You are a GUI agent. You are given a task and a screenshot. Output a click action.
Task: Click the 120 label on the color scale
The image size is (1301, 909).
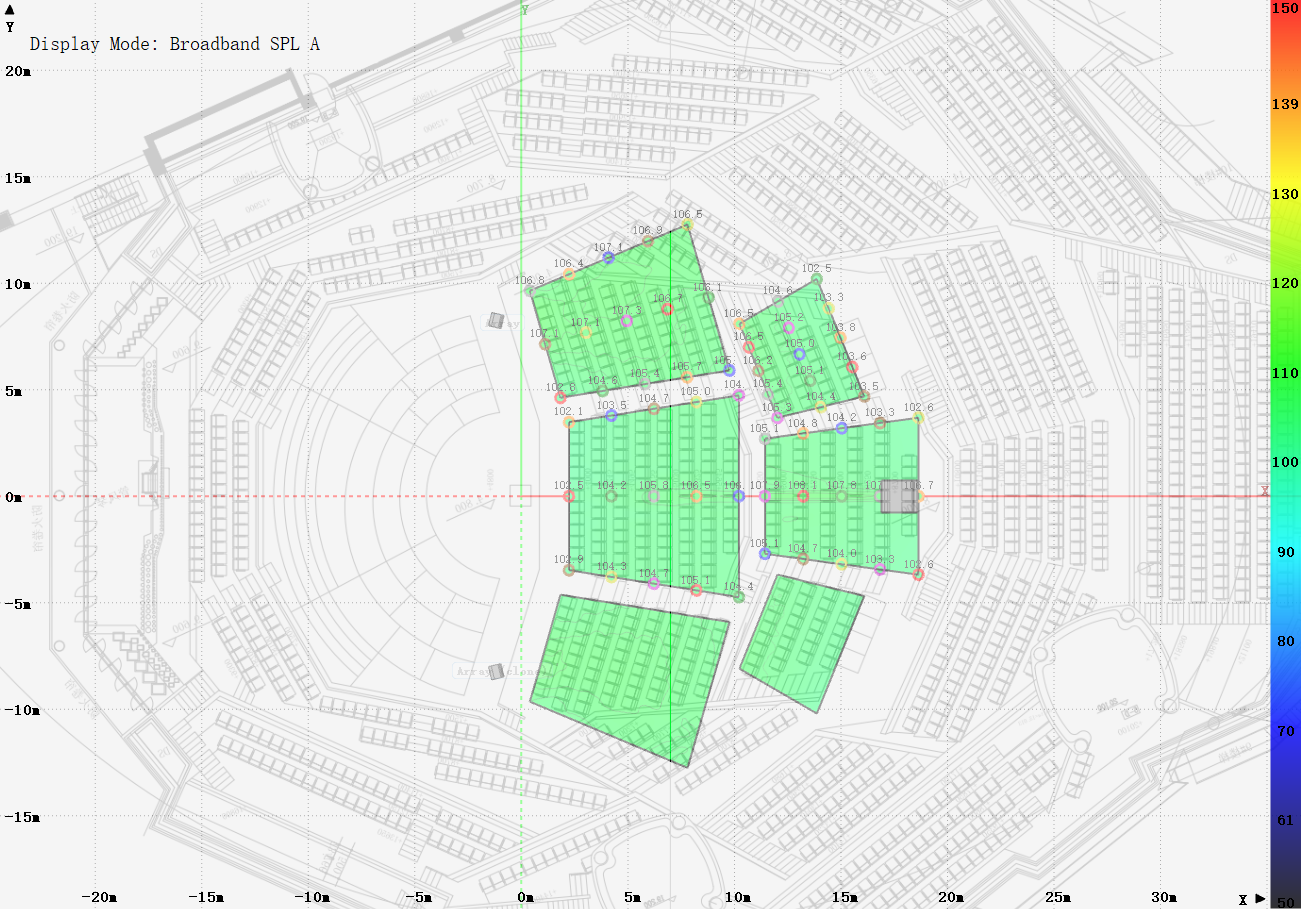[1285, 283]
